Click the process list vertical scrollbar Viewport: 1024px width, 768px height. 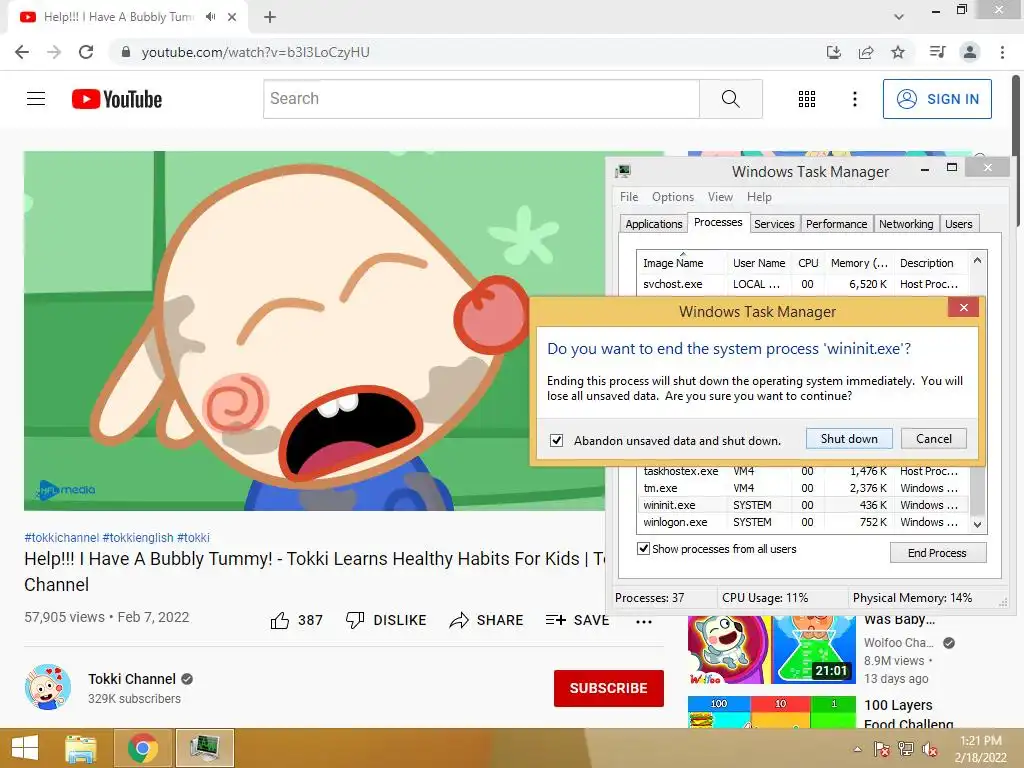(977, 392)
